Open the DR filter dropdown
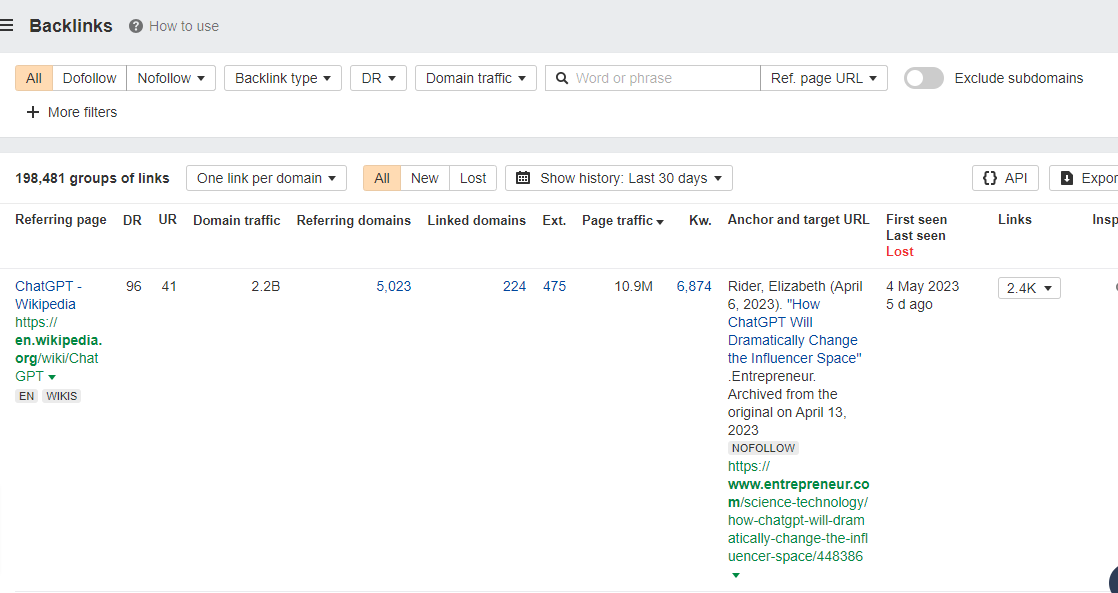Image resolution: width=1118 pixels, height=593 pixels. pos(378,78)
